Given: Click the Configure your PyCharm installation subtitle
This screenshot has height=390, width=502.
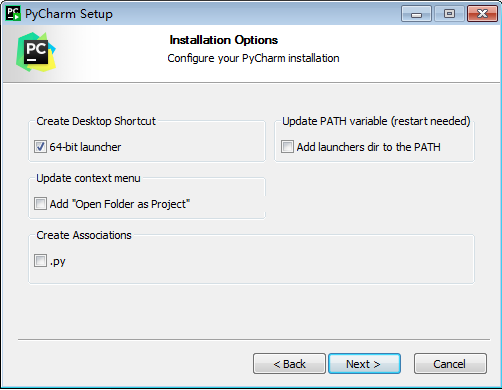Looking at the screenshot, I should (253, 58).
